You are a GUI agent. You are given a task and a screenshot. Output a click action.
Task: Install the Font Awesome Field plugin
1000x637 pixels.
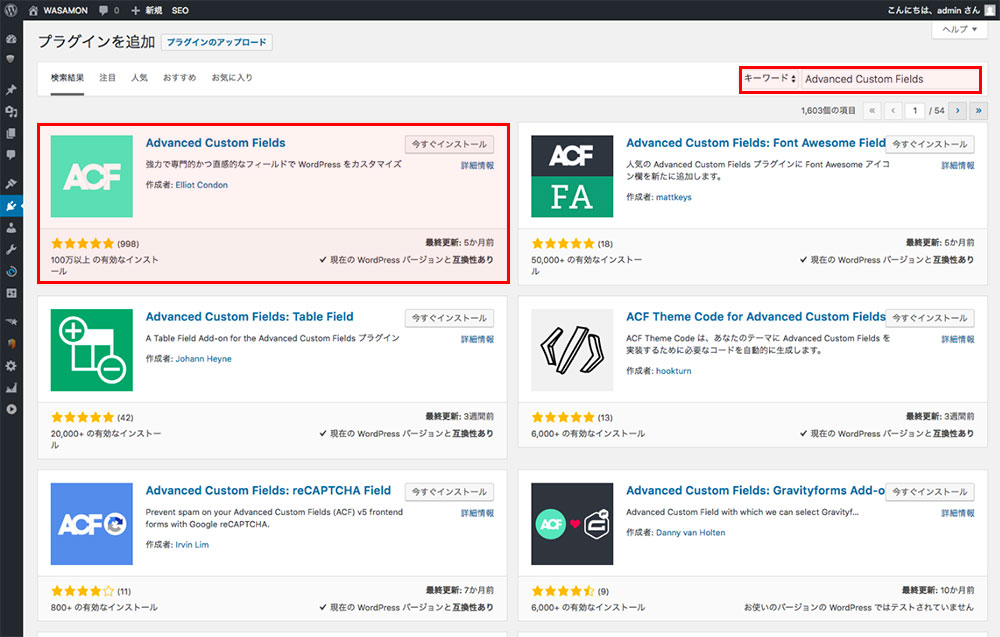(x=930, y=144)
